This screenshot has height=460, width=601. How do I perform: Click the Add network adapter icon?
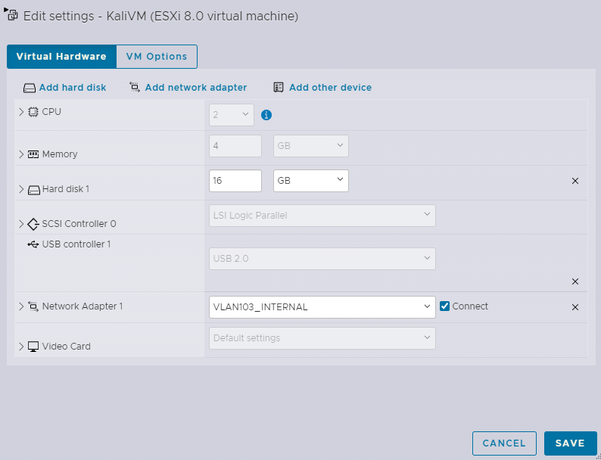pyautogui.click(x=134, y=88)
